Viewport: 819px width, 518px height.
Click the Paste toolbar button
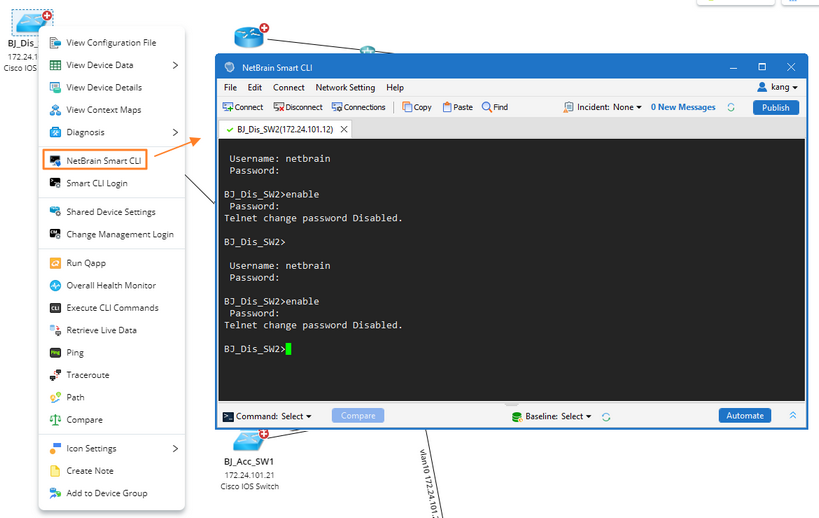click(x=458, y=107)
